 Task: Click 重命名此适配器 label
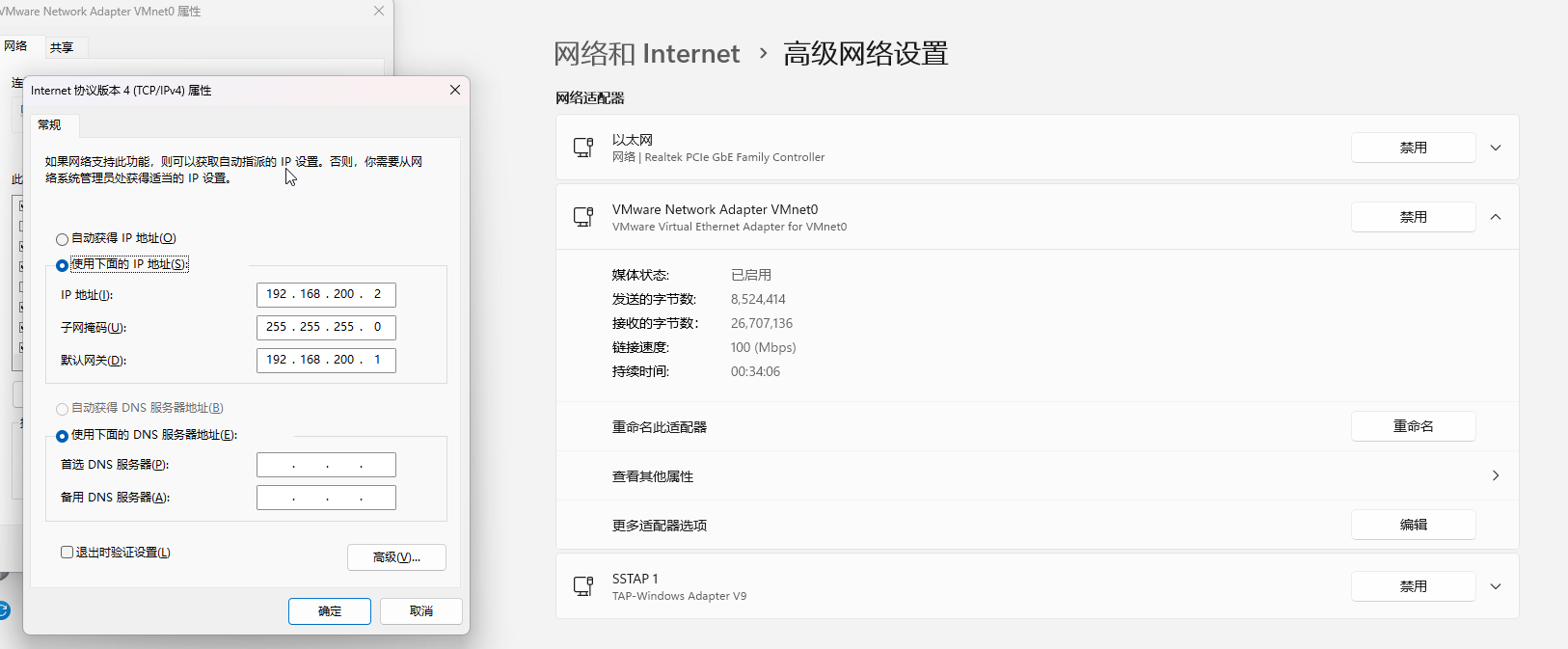(660, 427)
